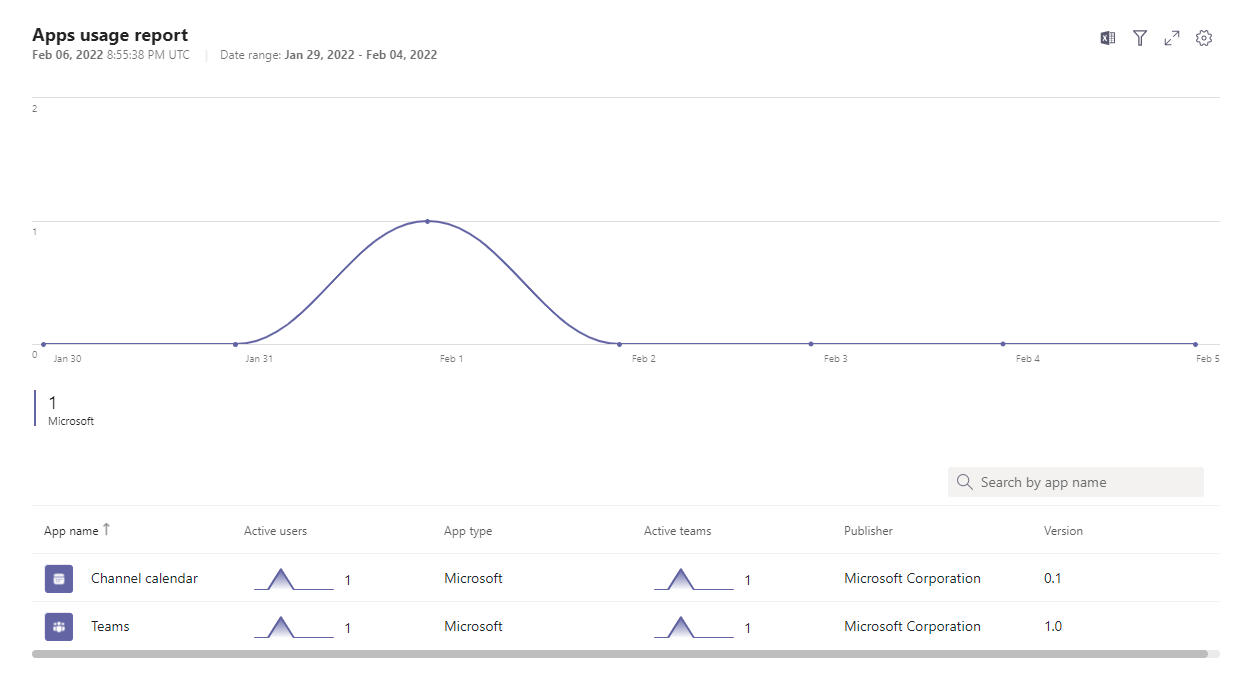Sort by Active teams column

677,531
